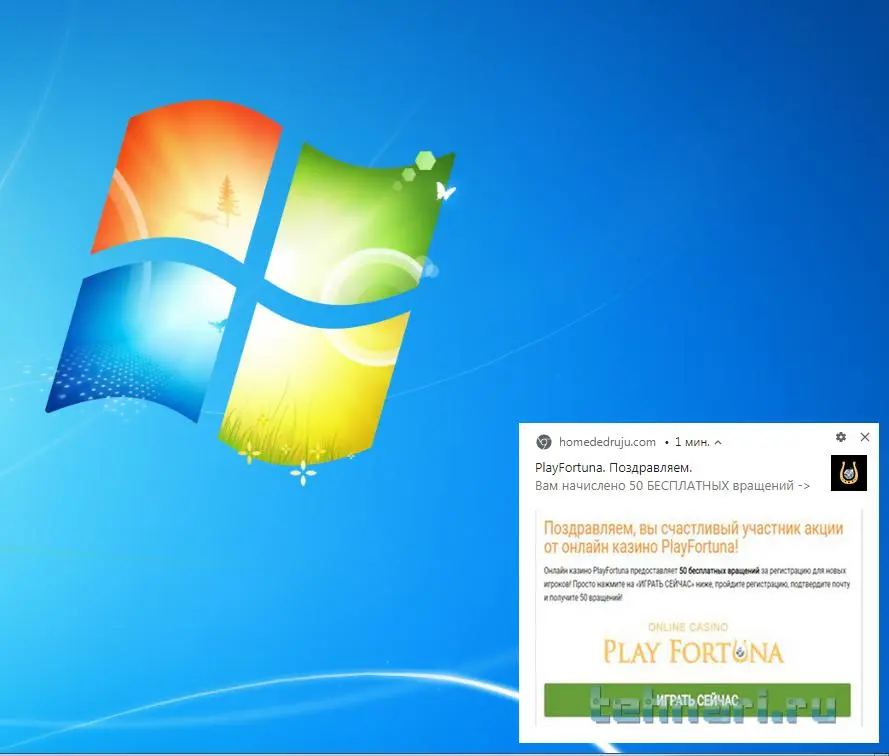
Task: Click the PlayFortuna horseshoe logo icon
Action: [849, 472]
